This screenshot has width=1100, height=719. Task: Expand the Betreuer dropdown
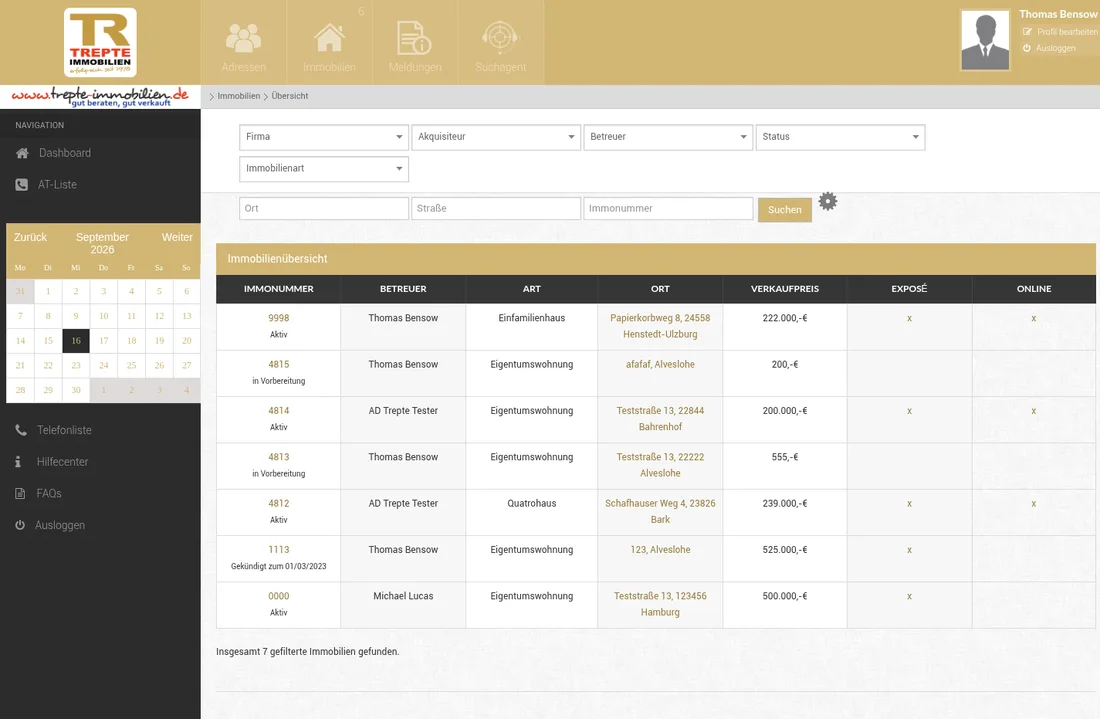pos(668,137)
